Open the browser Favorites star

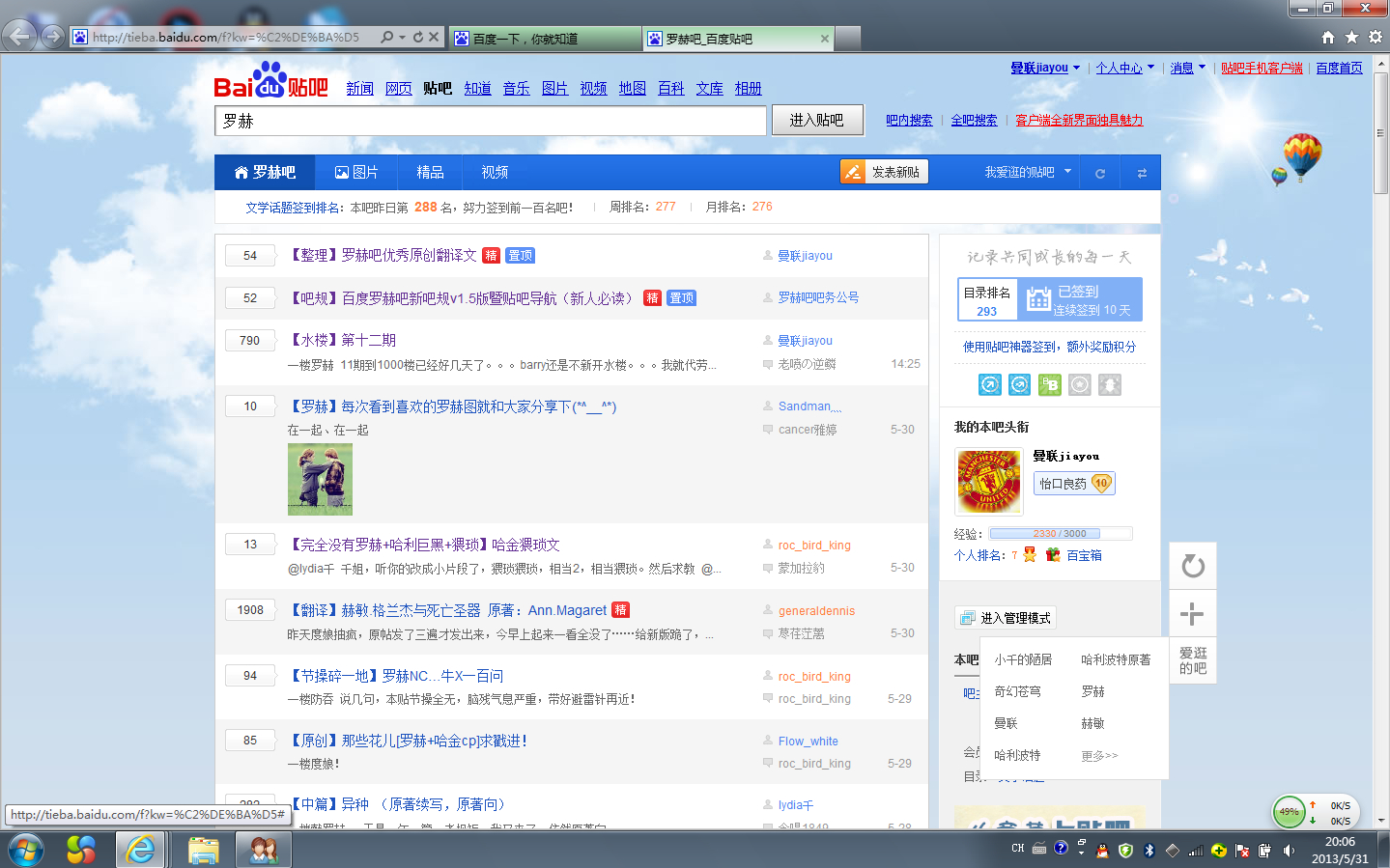tap(1351, 37)
